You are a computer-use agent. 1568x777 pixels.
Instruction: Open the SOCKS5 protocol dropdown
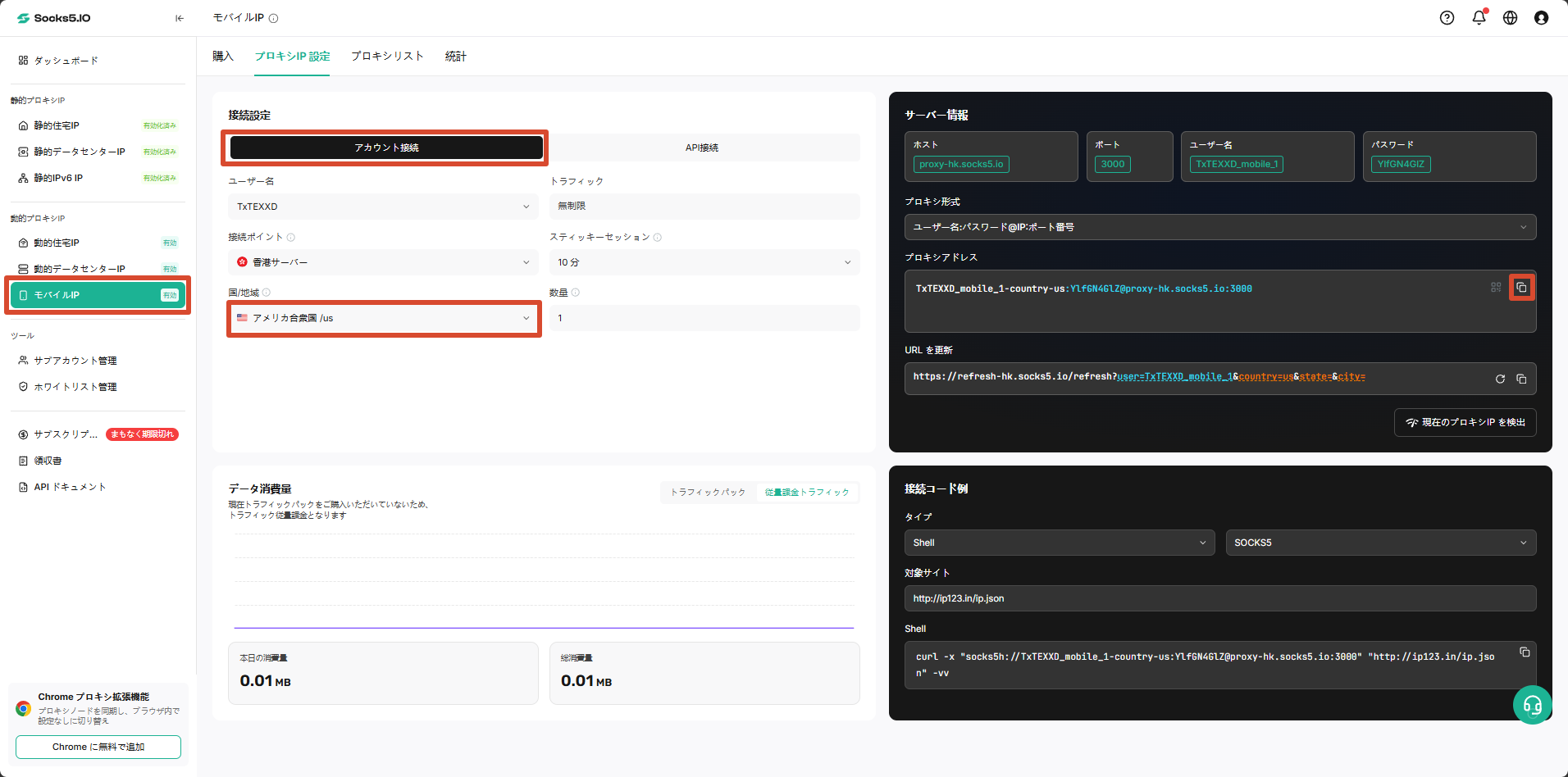[x=1381, y=543]
